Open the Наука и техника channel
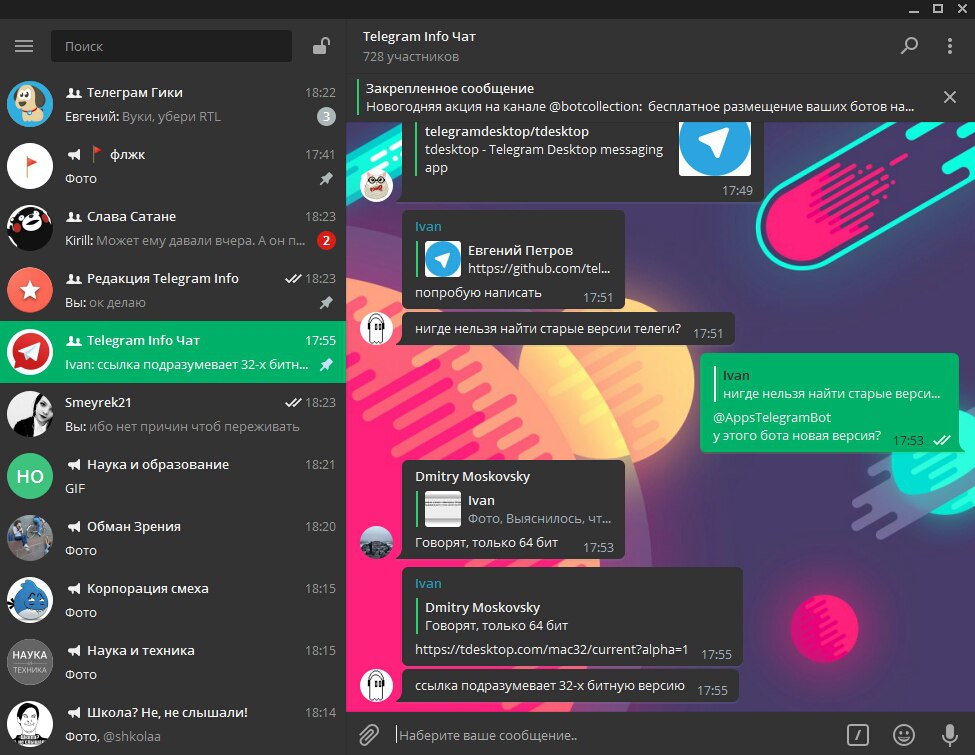Image resolution: width=975 pixels, height=755 pixels. point(173,662)
